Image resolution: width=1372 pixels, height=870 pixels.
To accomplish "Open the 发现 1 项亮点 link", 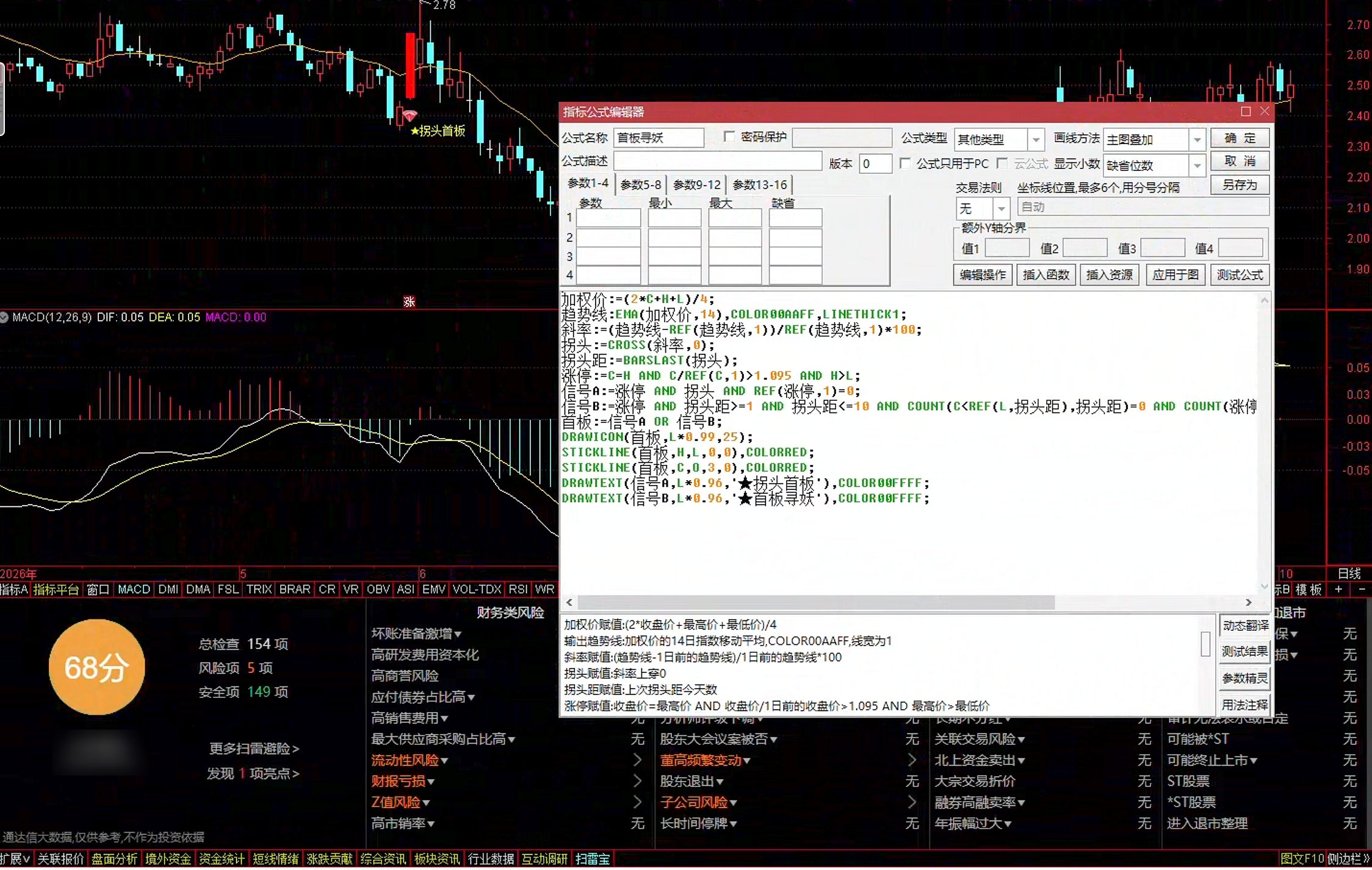I will [253, 774].
